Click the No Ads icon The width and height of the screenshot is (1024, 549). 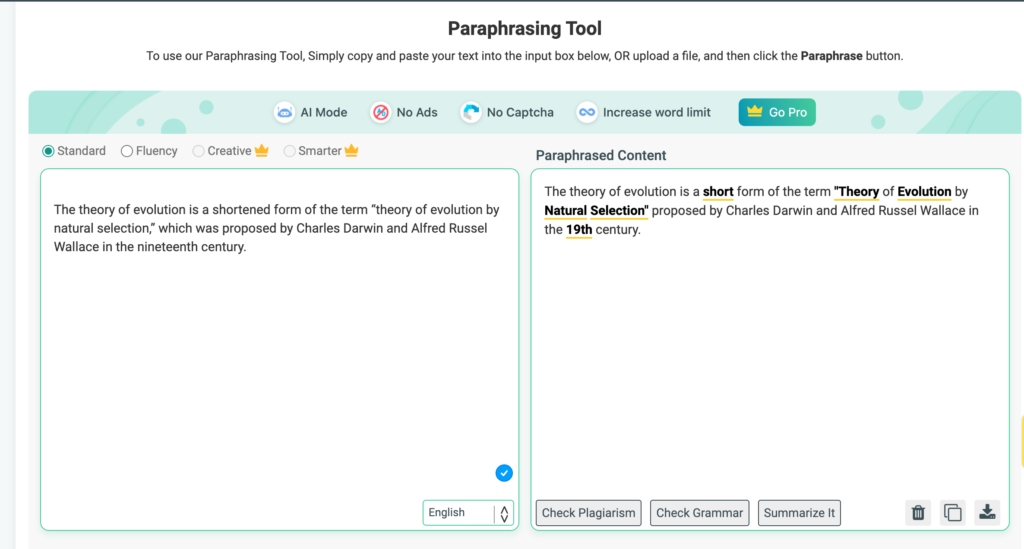click(381, 112)
